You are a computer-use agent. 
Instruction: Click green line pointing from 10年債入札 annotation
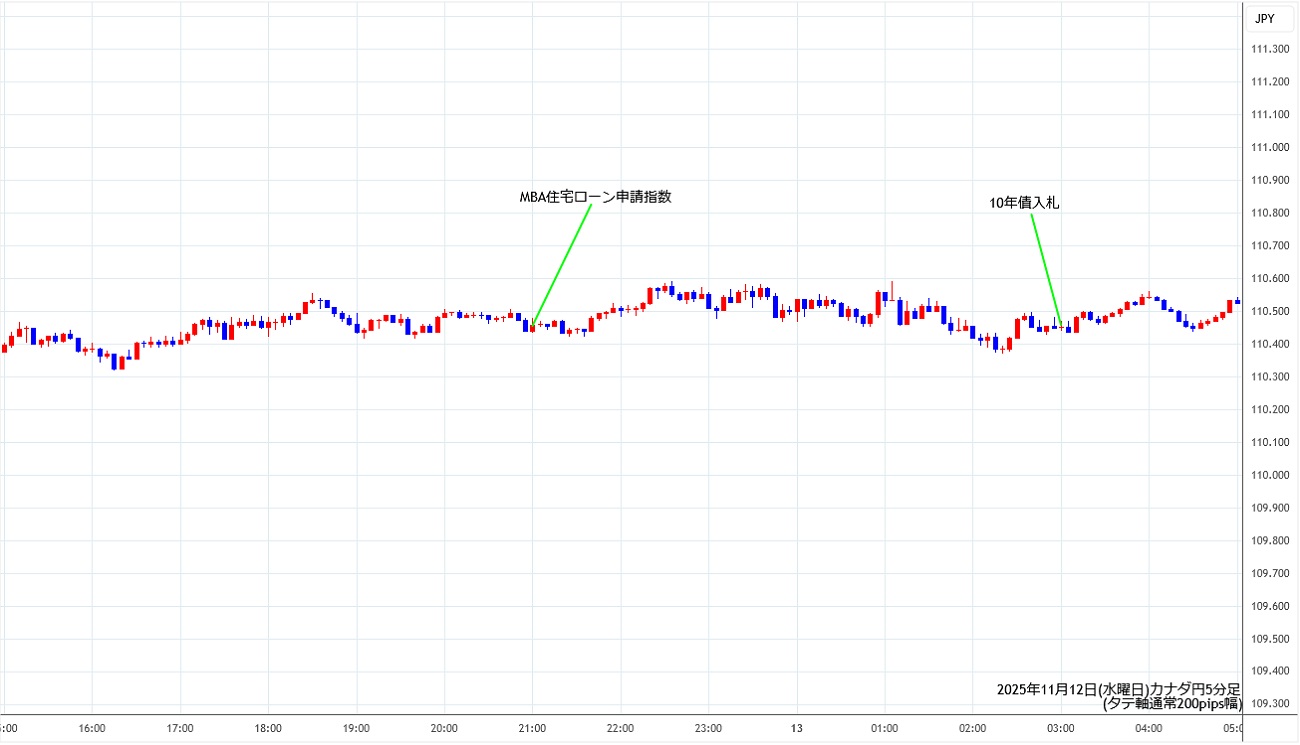click(x=1046, y=268)
